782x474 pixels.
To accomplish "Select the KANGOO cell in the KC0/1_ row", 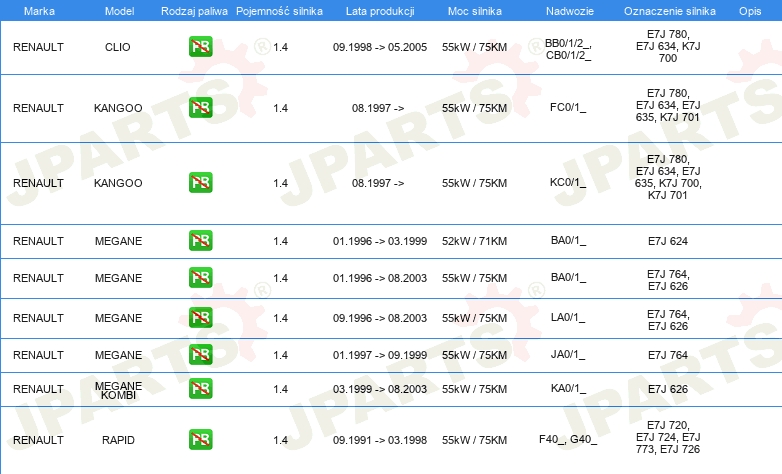I will click(118, 183).
